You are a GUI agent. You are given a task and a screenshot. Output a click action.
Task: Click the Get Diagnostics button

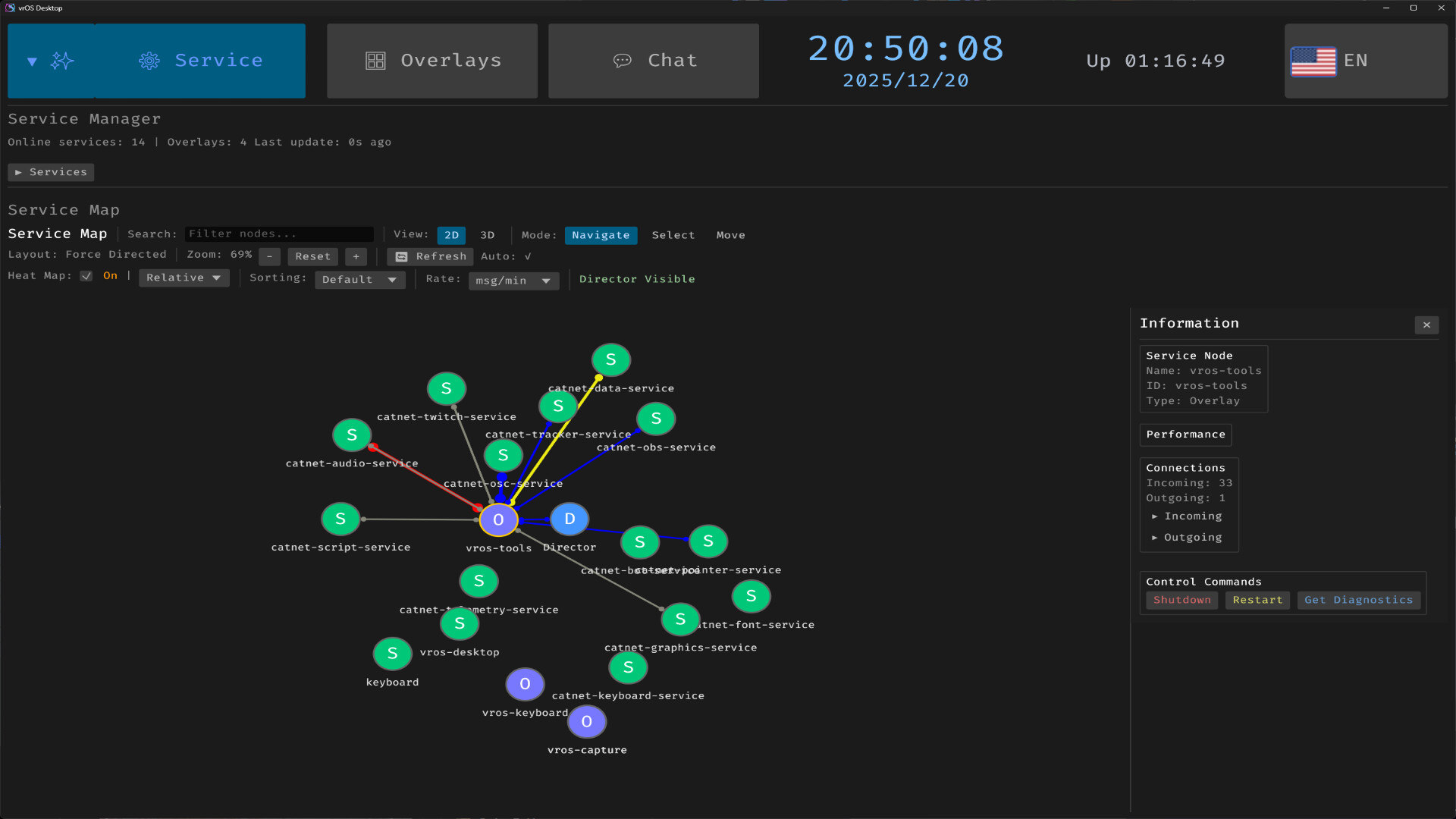pyautogui.click(x=1358, y=600)
